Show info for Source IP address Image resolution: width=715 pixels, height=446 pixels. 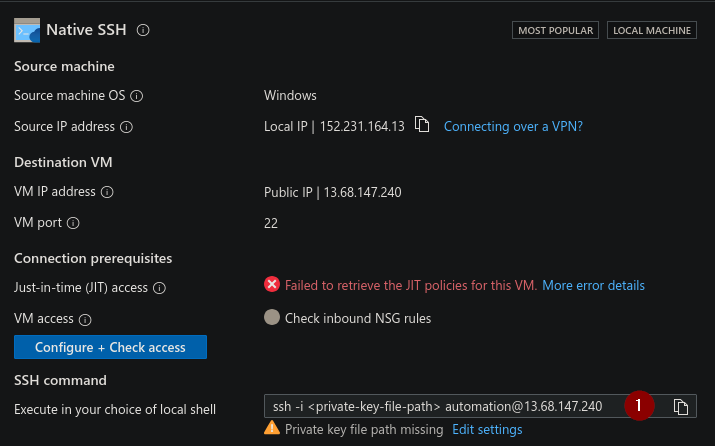coord(126,127)
